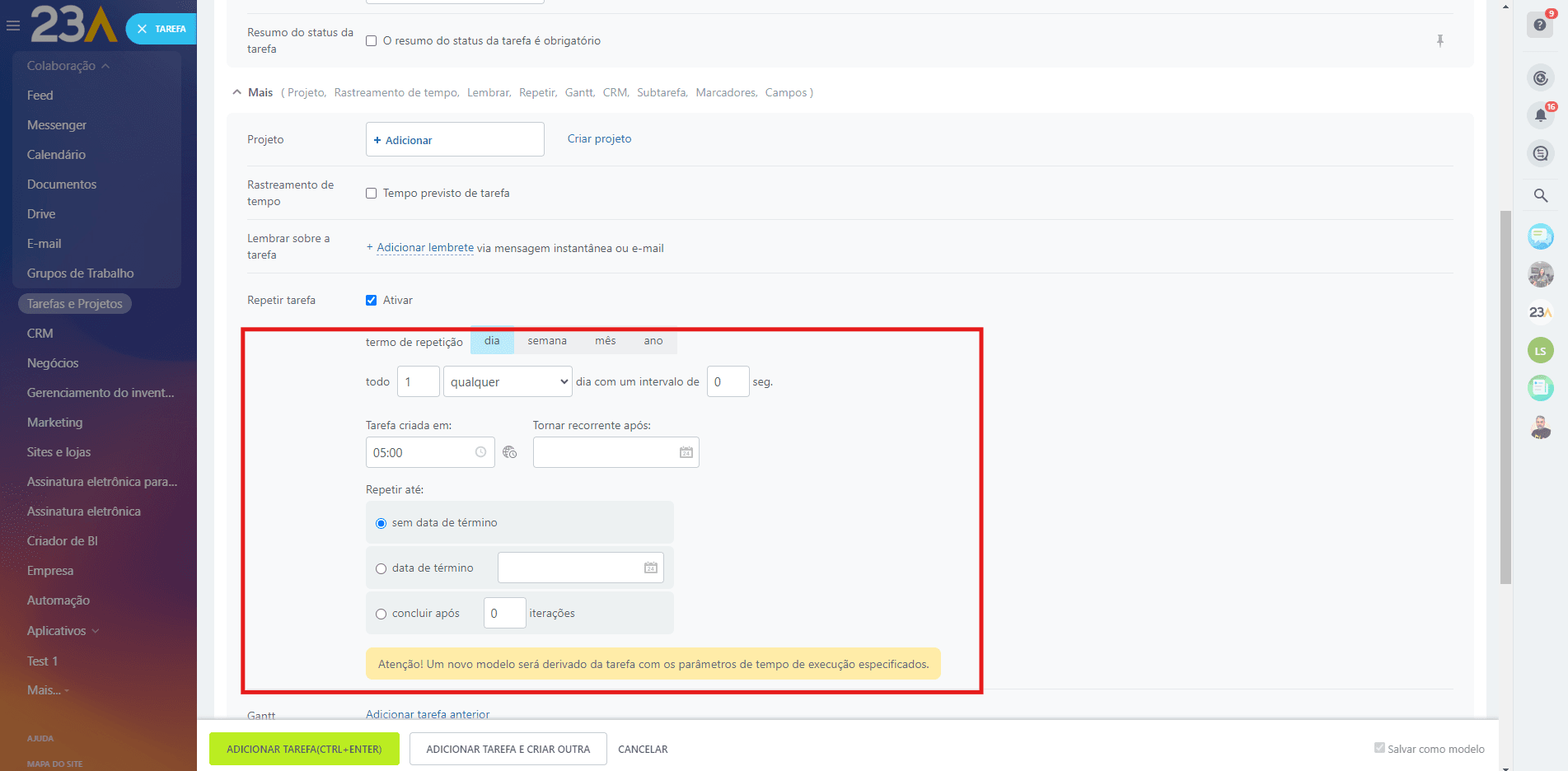Viewport: 1568px width, 771px height.
Task: Open the notifications bell icon
Action: (x=1540, y=115)
